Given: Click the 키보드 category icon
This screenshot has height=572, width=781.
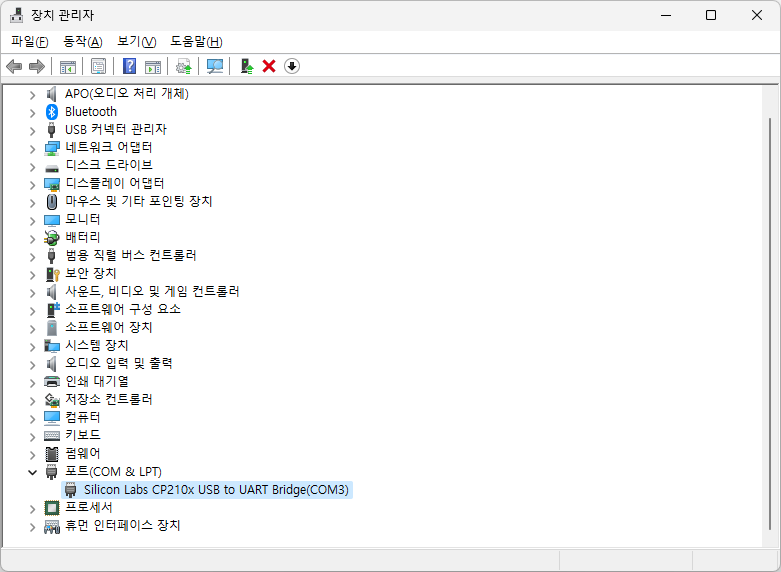Looking at the screenshot, I should tap(52, 435).
